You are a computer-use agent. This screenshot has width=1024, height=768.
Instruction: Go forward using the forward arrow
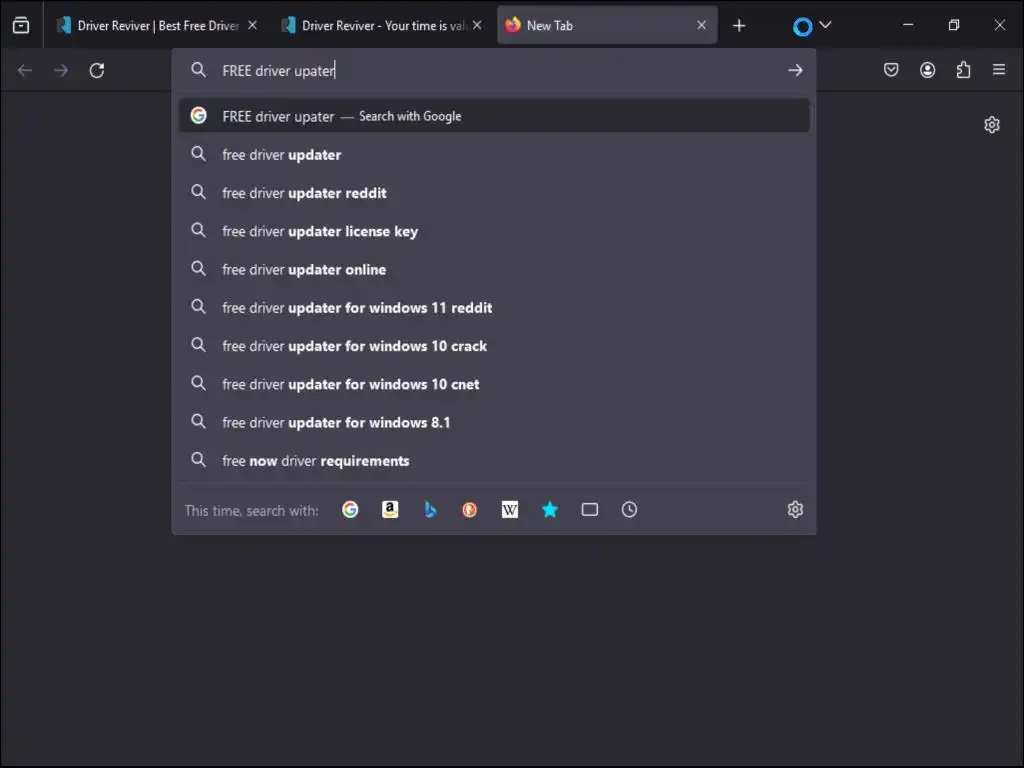61,71
